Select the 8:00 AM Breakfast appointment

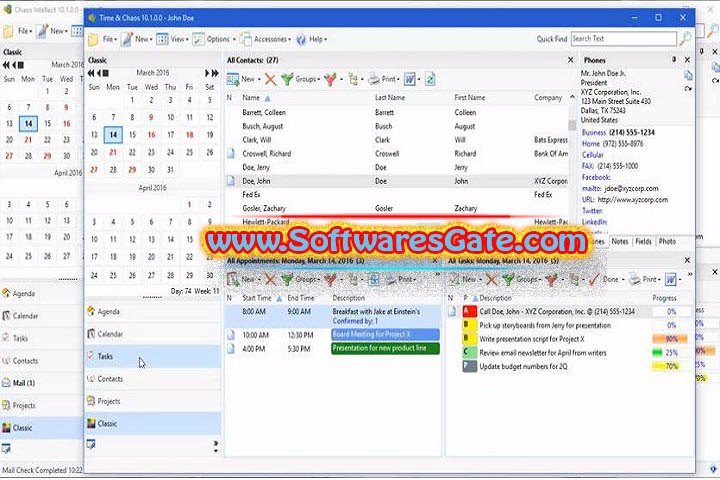click(x=333, y=316)
